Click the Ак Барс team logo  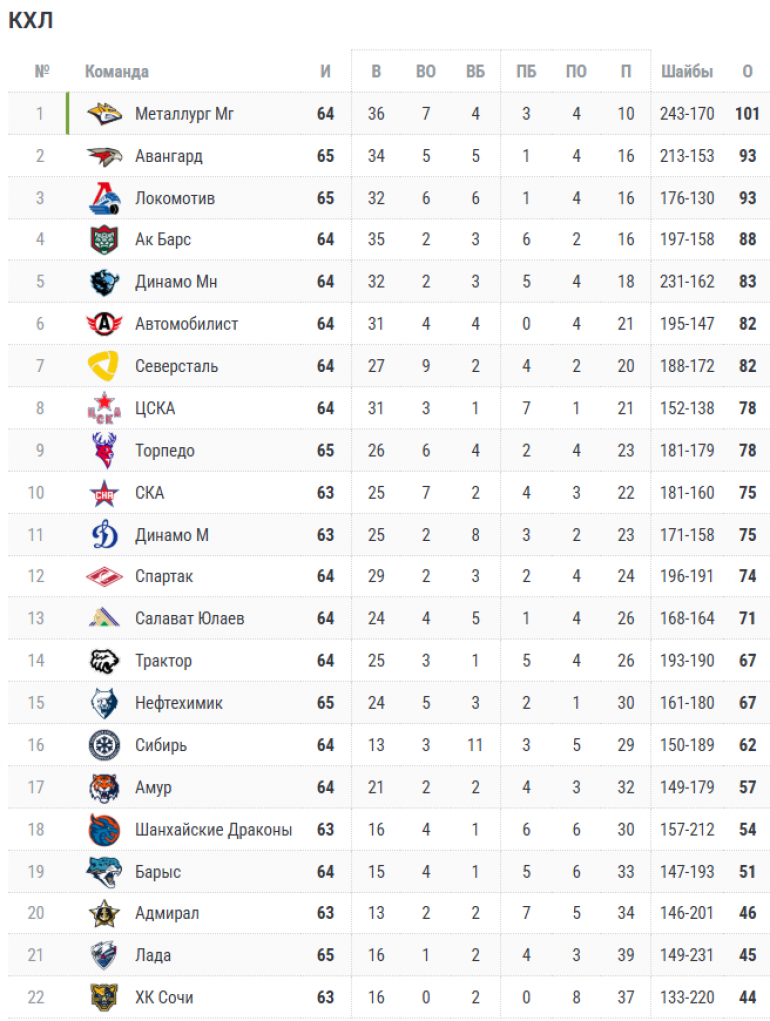tap(104, 240)
